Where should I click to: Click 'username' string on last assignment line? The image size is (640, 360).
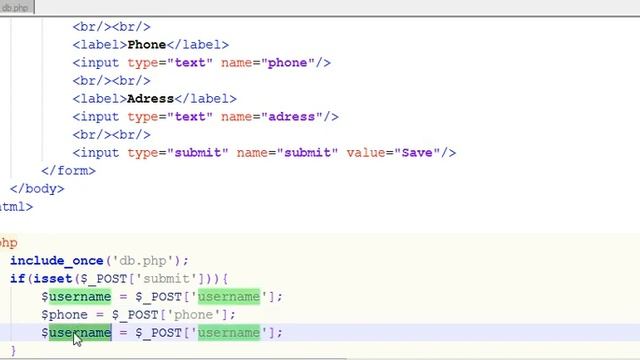[229, 333]
